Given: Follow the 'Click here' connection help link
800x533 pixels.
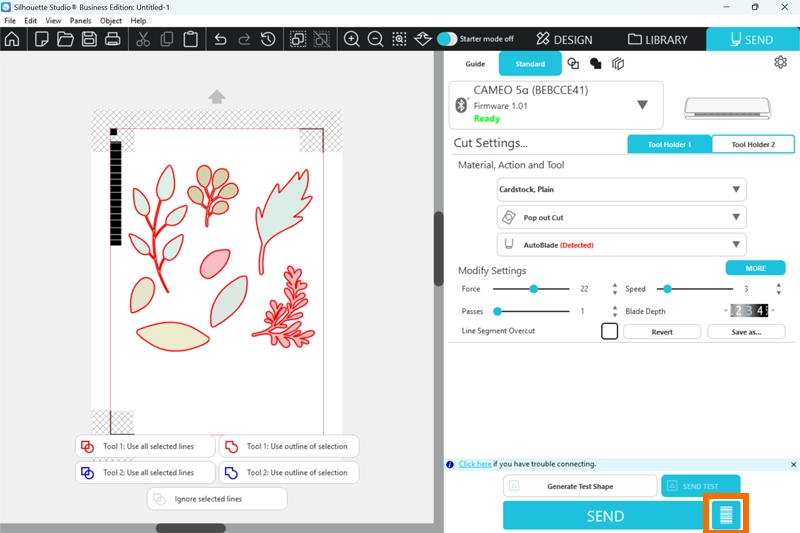Looking at the screenshot, I should click(x=475, y=464).
